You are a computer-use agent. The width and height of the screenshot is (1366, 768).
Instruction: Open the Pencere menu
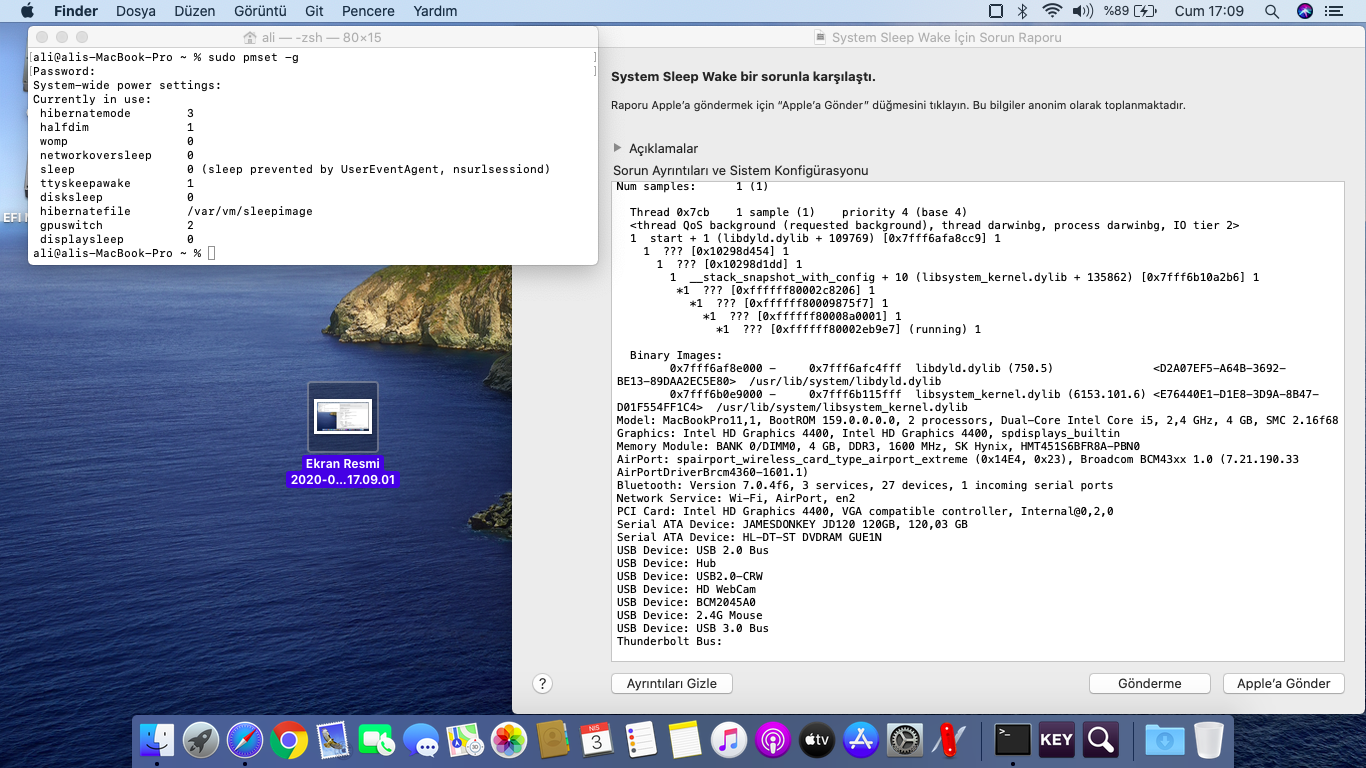(x=366, y=11)
